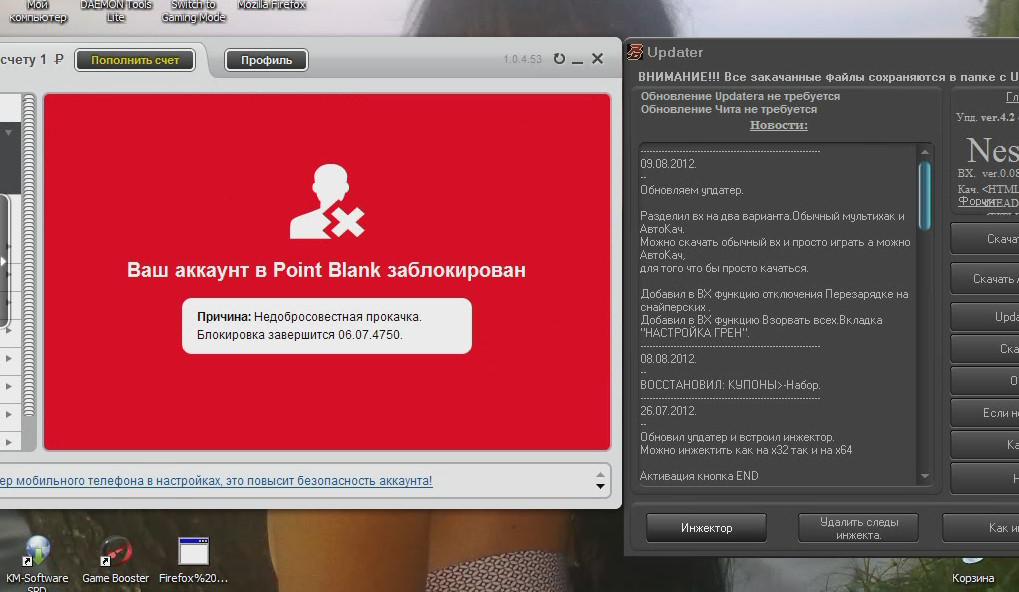The image size is (1019, 592).
Task: Select the KM-Software SPD desktop shortcut
Action: [37, 564]
